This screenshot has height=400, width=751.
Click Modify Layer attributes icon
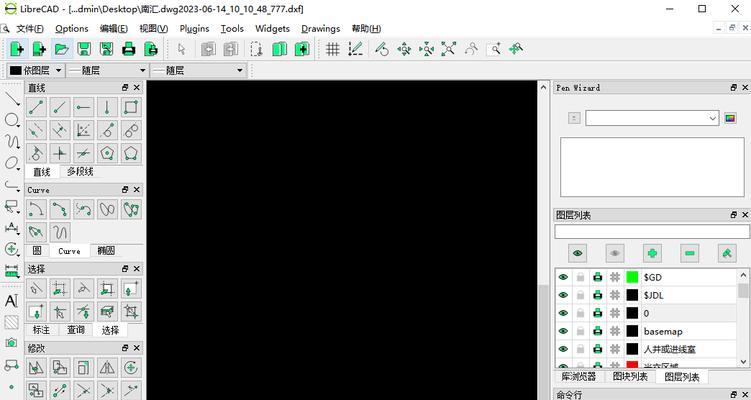pos(727,253)
